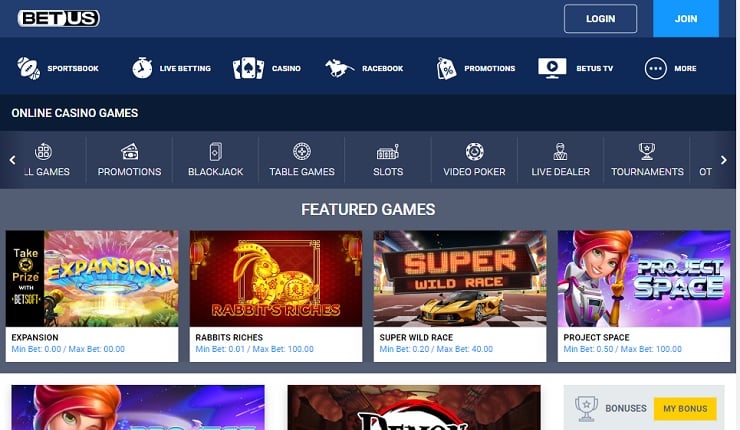Viewport: 740px width, 430px height.
Task: Click the SUPER WILD RACE game title
Action: point(416,337)
